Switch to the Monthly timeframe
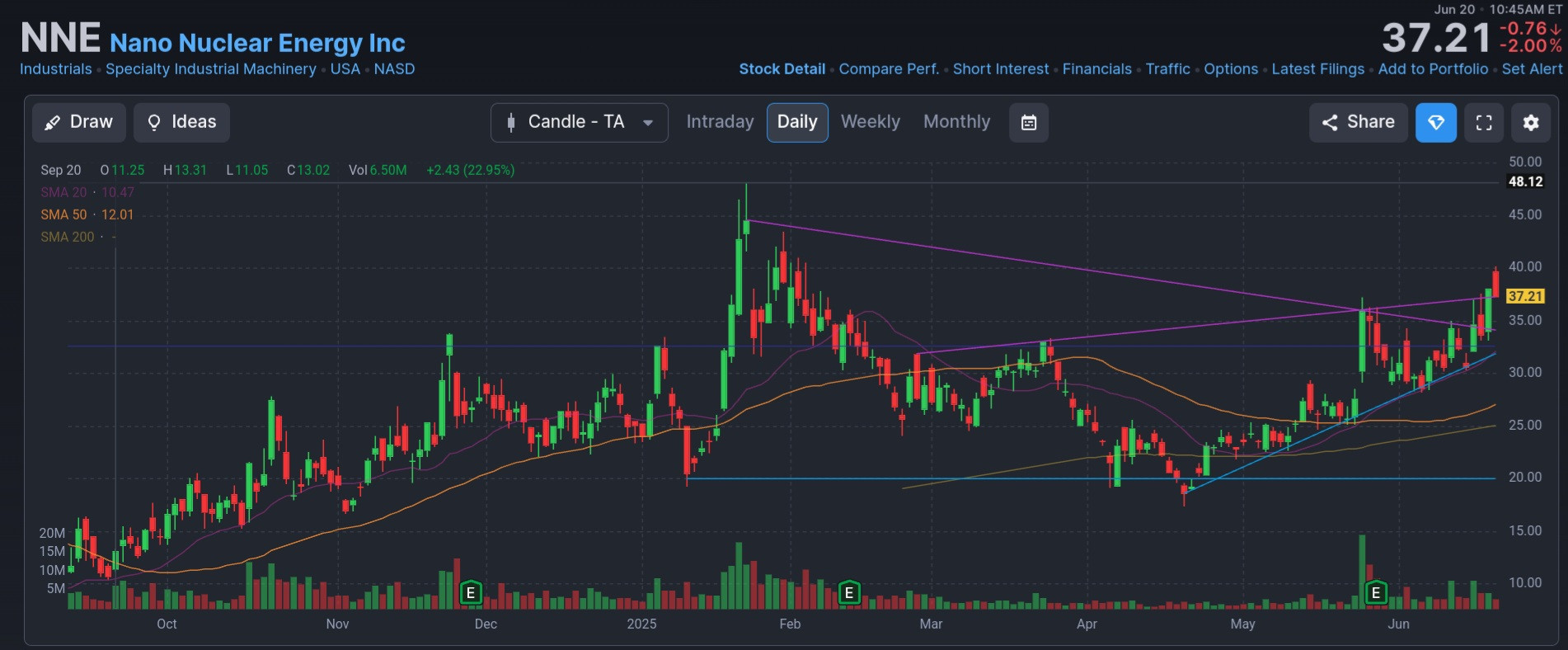The width and height of the screenshot is (1568, 650). (x=956, y=122)
